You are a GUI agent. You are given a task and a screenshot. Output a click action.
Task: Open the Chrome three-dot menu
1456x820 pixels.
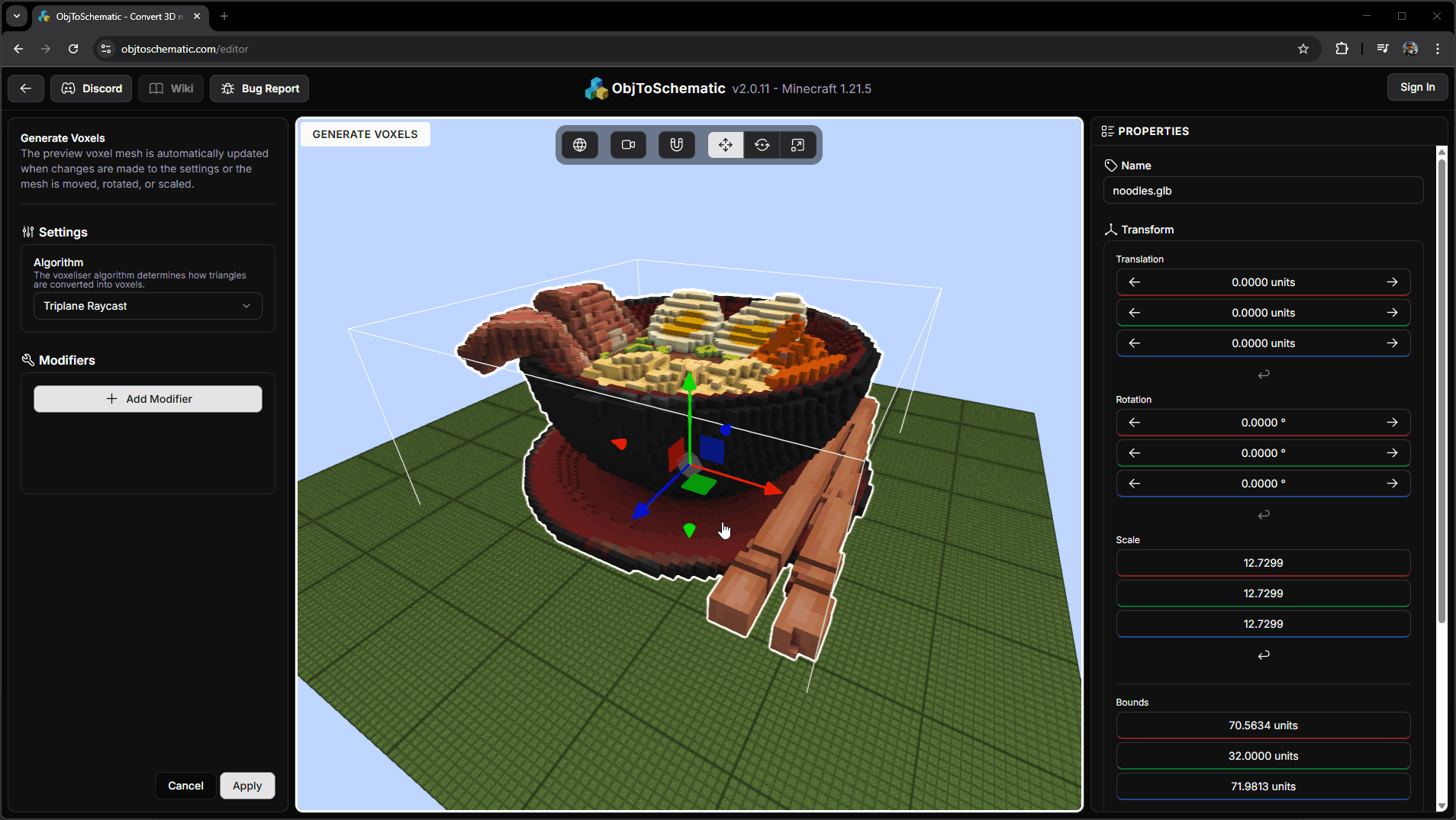point(1438,49)
